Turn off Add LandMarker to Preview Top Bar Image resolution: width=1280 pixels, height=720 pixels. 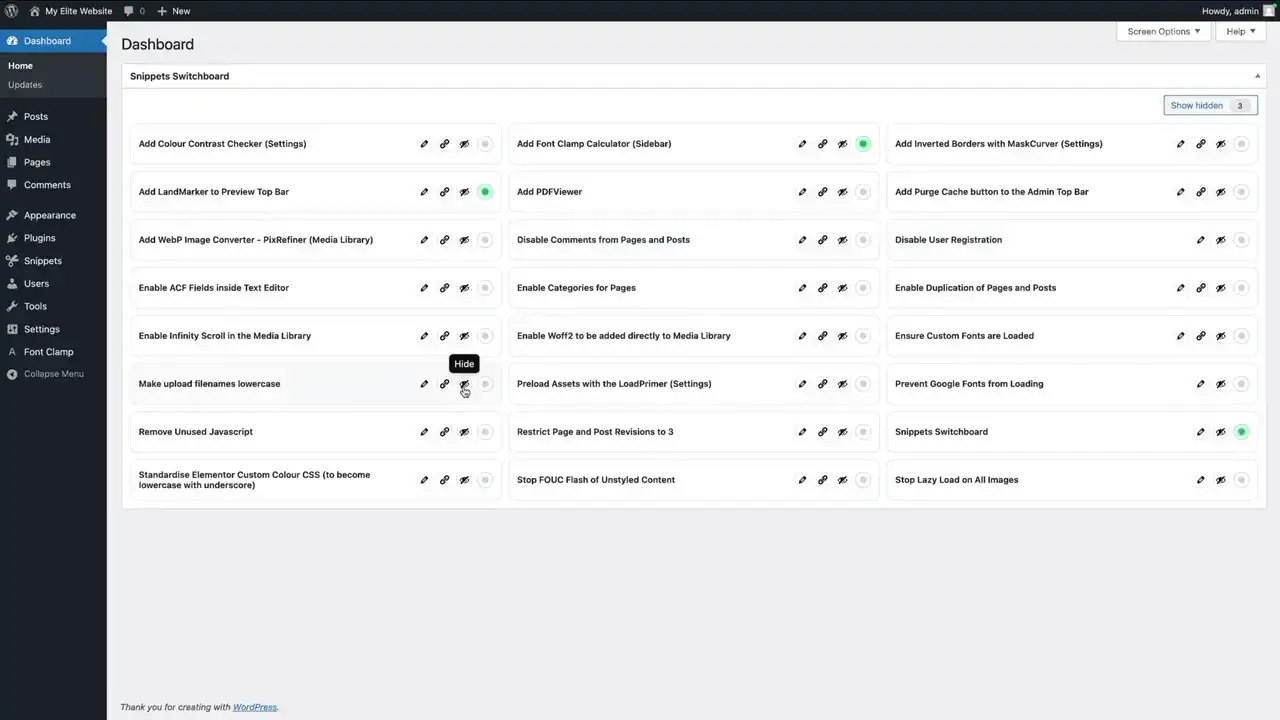pos(485,192)
